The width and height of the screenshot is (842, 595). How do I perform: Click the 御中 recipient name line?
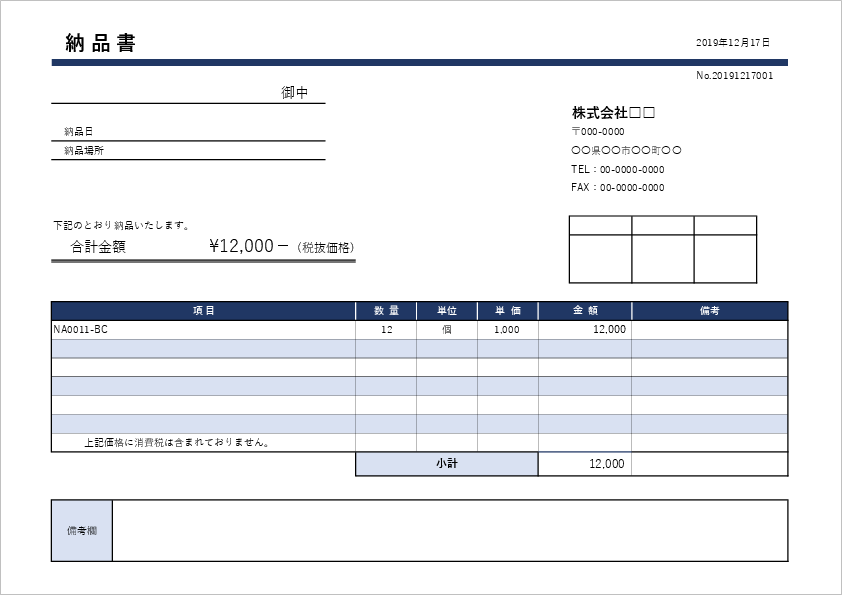click(x=188, y=93)
